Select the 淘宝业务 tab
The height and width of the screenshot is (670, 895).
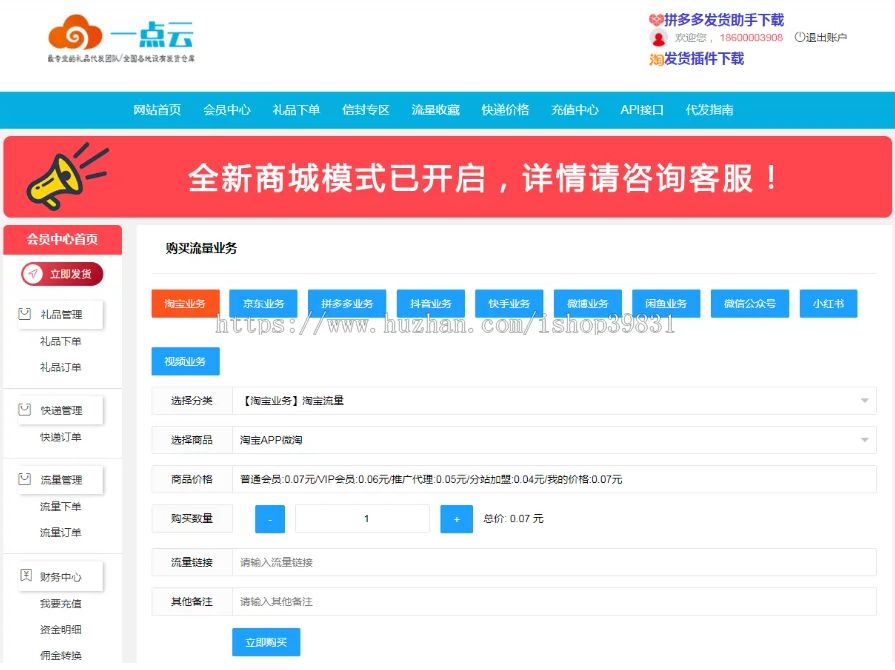[186, 304]
